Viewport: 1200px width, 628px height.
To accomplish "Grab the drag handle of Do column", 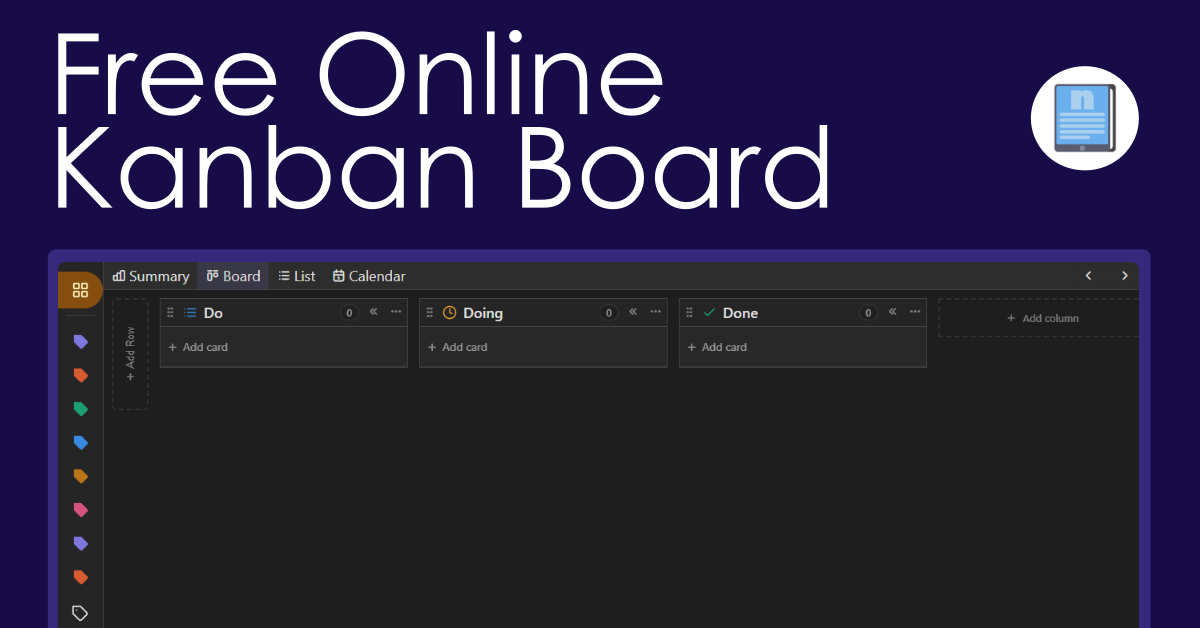I will click(x=170, y=313).
